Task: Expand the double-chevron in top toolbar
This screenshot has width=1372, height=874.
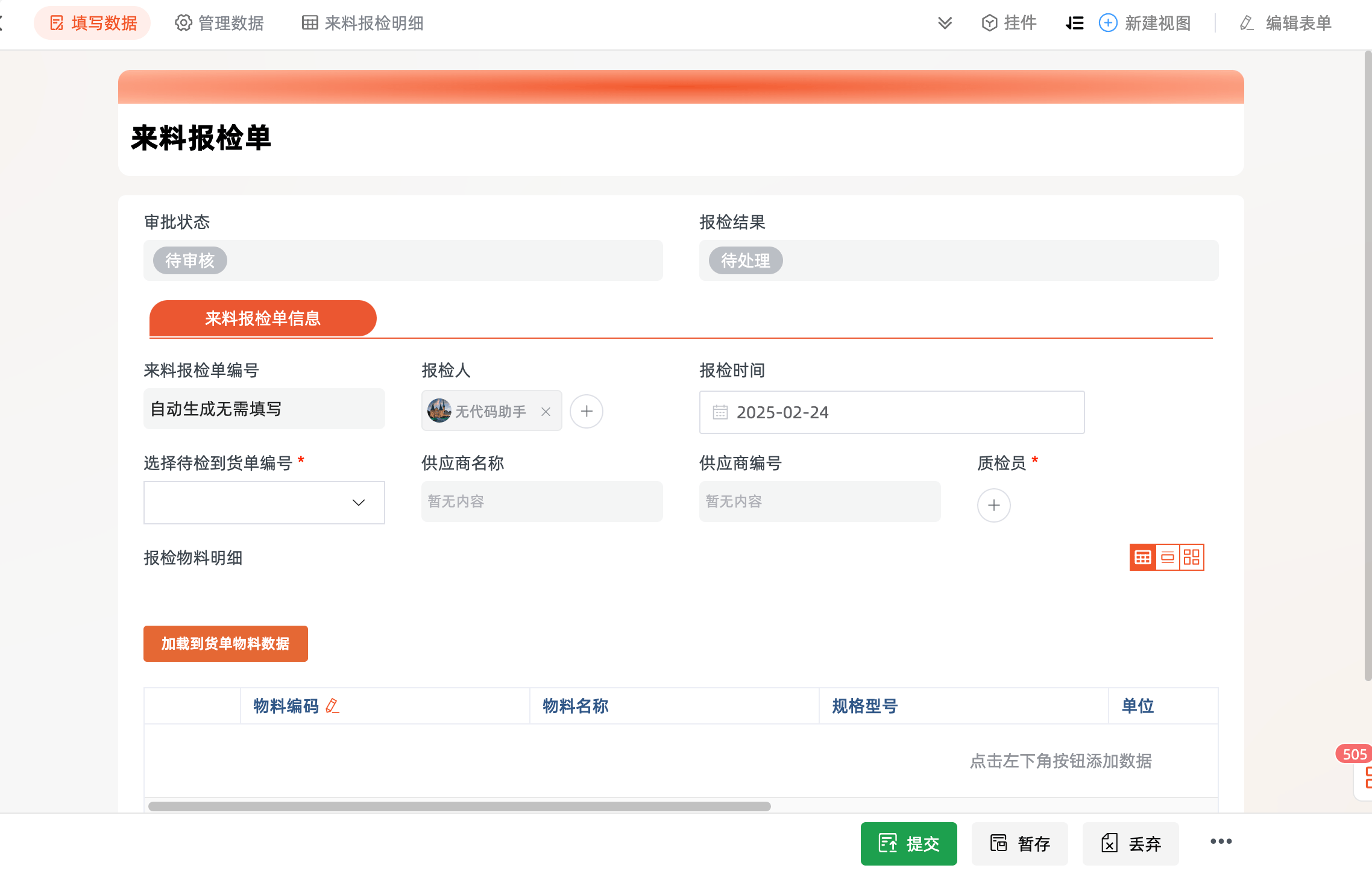Action: tap(945, 23)
